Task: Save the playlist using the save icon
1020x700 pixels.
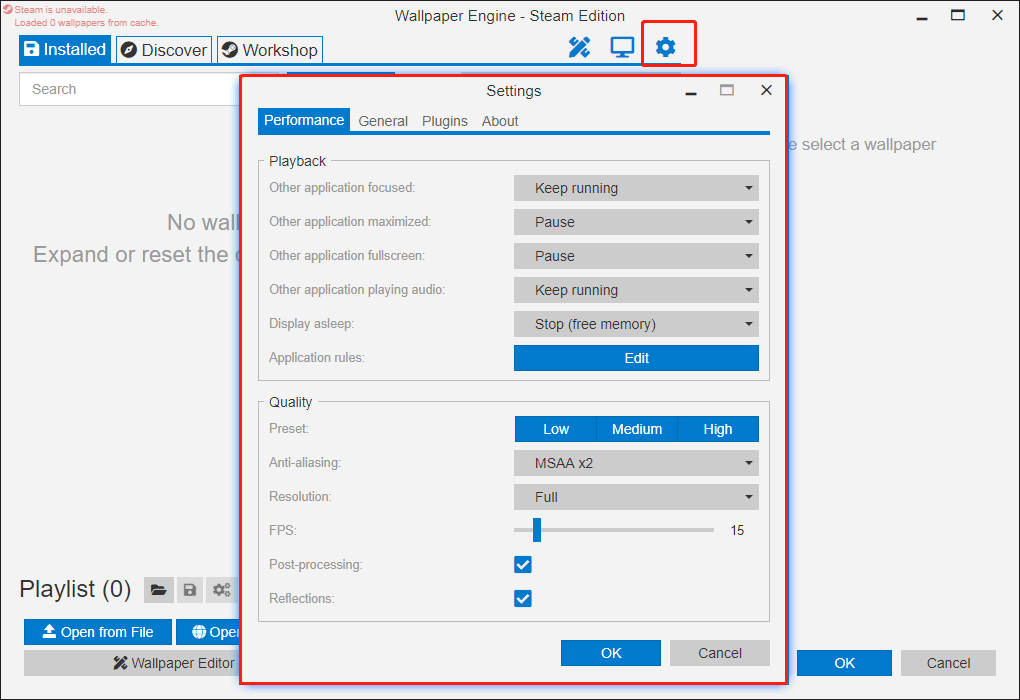Action: click(x=190, y=589)
